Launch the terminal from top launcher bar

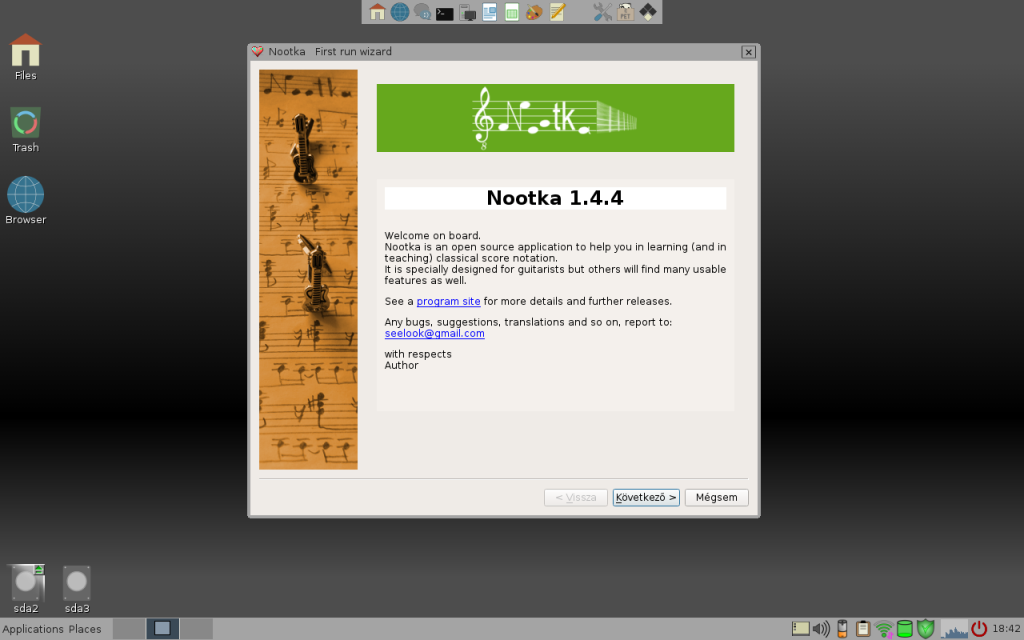445,12
